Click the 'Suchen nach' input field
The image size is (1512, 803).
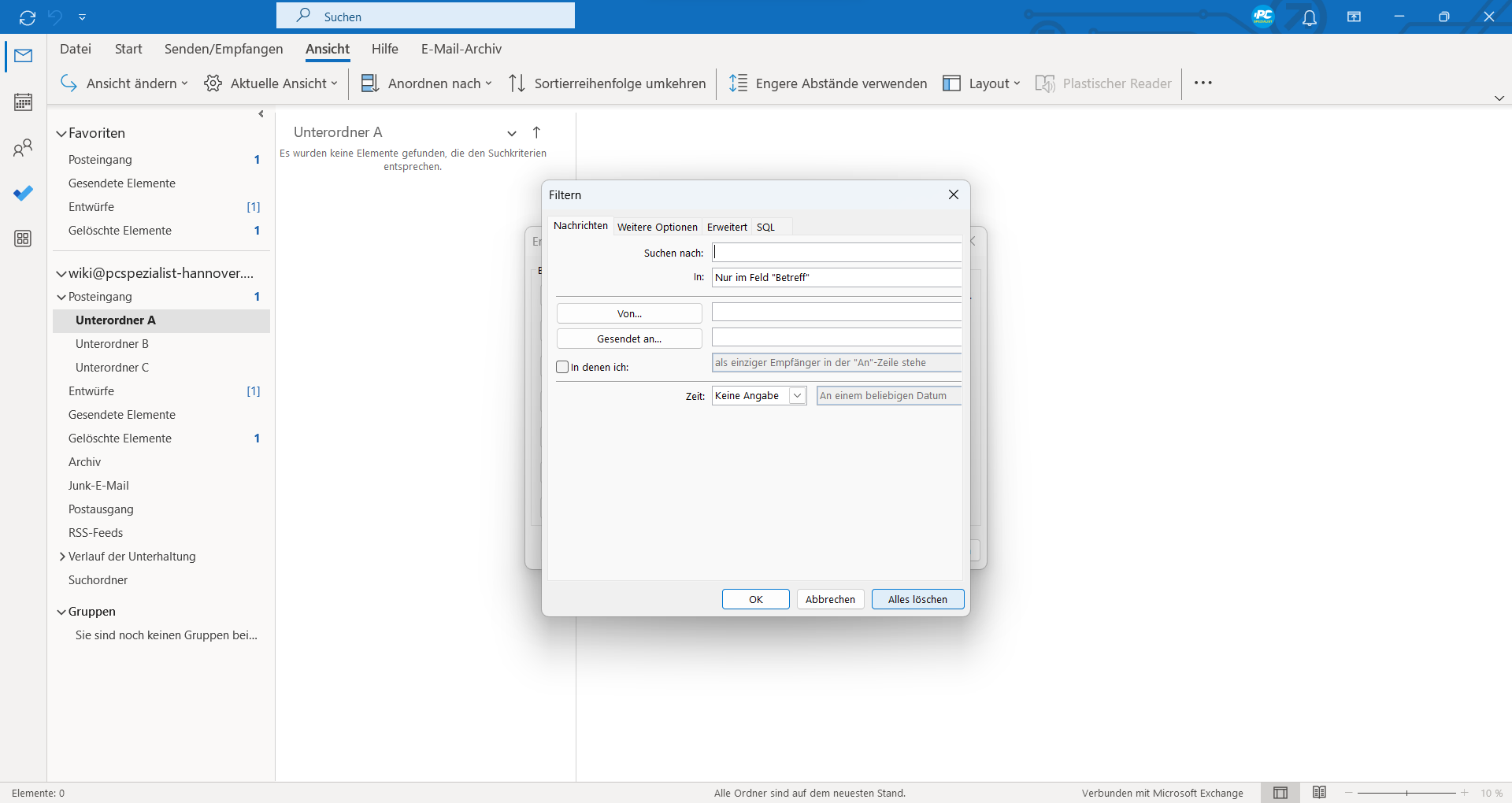tap(836, 253)
